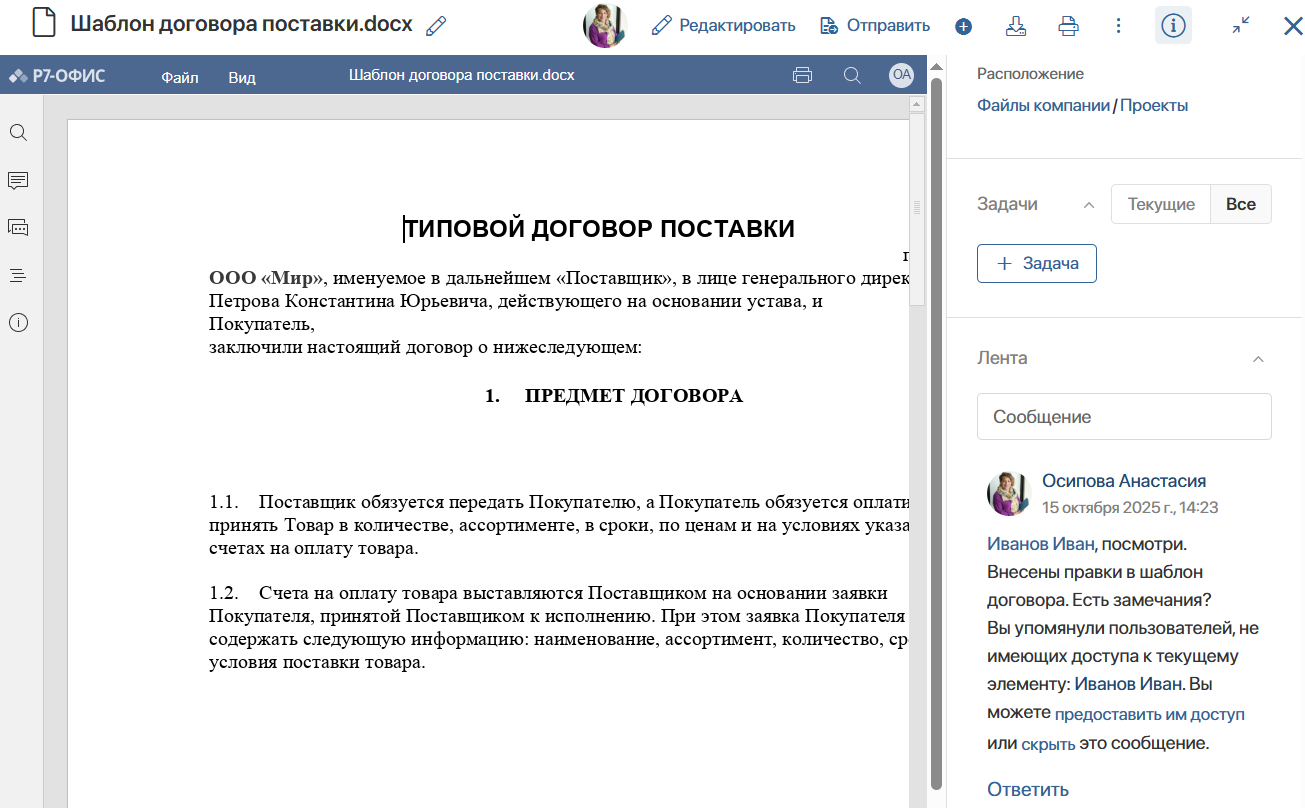The width and height of the screenshot is (1305, 808).
Task: Switch to the Текущие tasks tab
Action: pyautogui.click(x=1161, y=204)
